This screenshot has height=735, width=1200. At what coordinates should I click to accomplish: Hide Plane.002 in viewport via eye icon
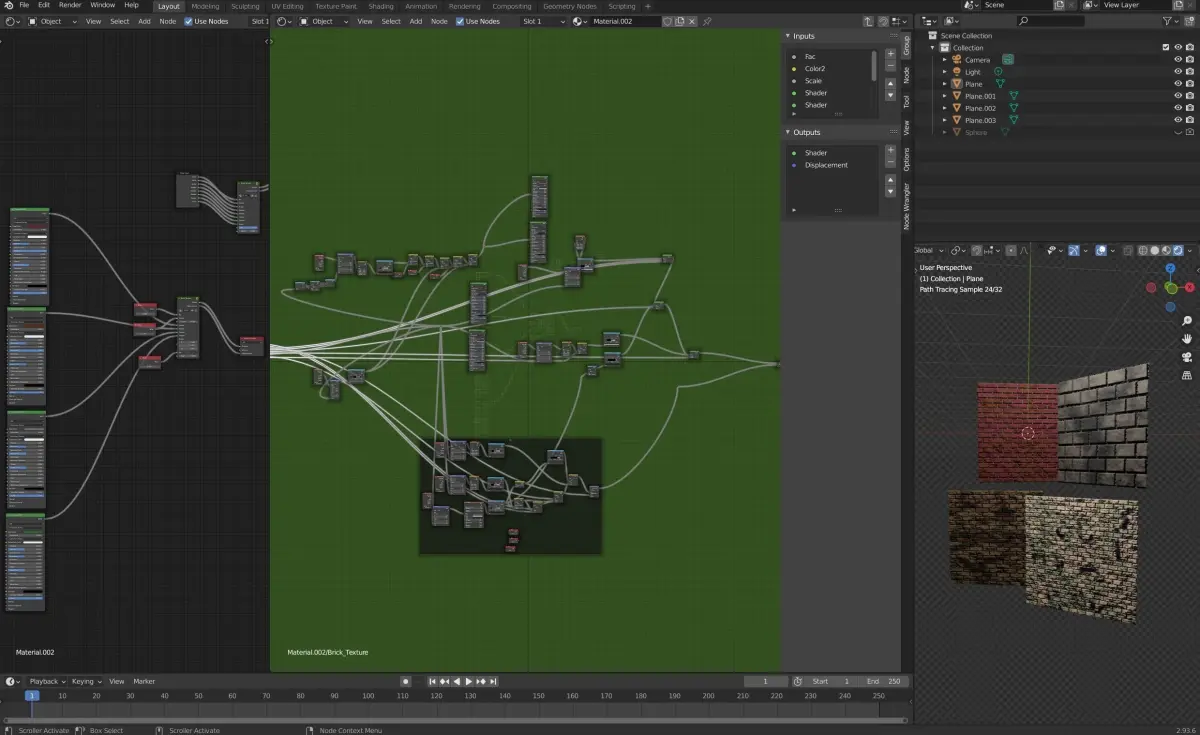pyautogui.click(x=1178, y=108)
